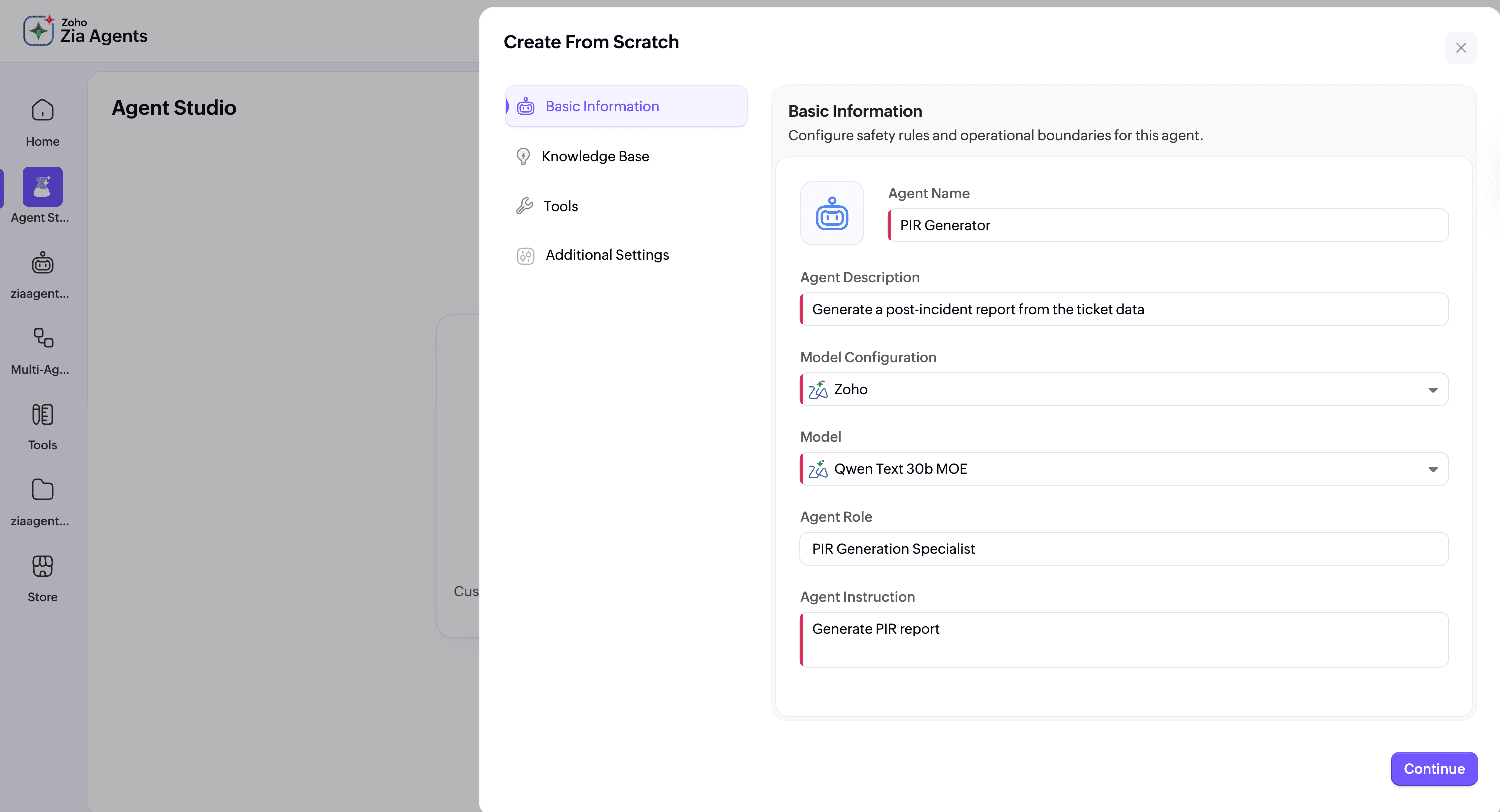Open the Model dropdown showing Qwen
Image resolution: width=1500 pixels, height=812 pixels.
click(1124, 469)
